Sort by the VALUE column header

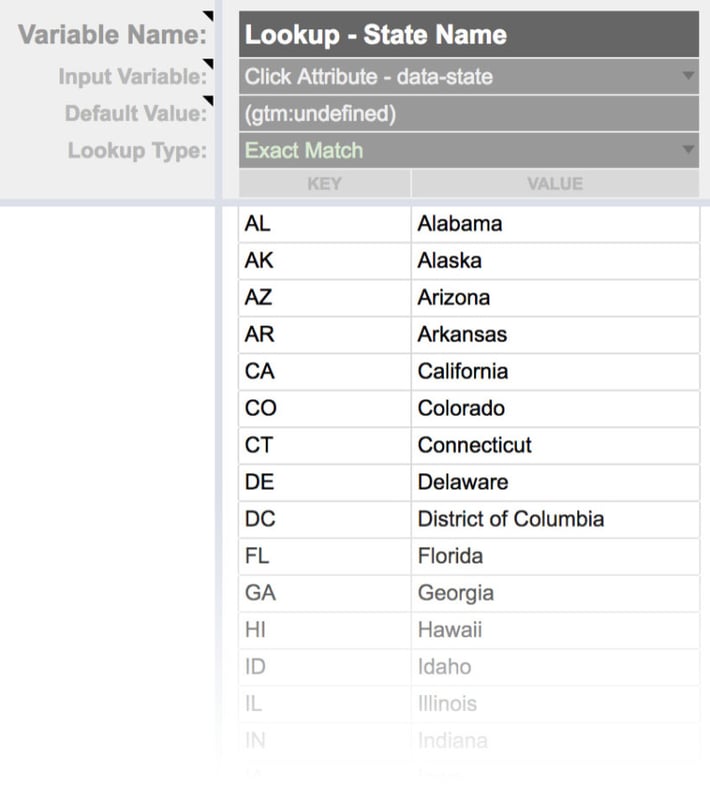[x=555, y=183]
